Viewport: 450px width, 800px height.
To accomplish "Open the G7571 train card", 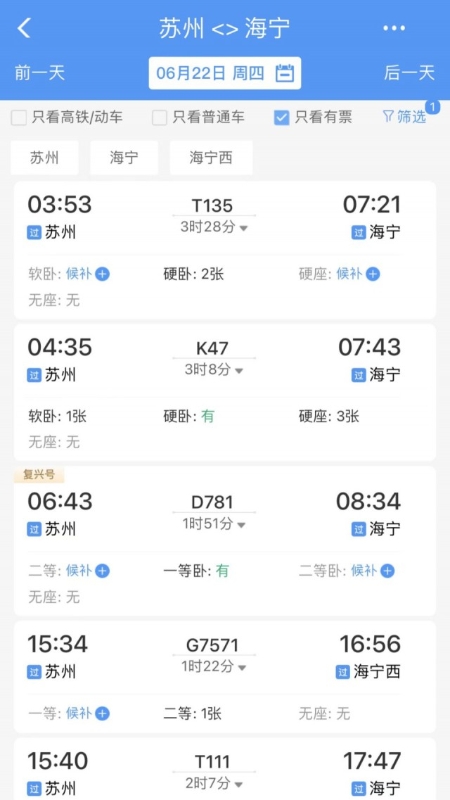I will pyautogui.click(x=224, y=677).
